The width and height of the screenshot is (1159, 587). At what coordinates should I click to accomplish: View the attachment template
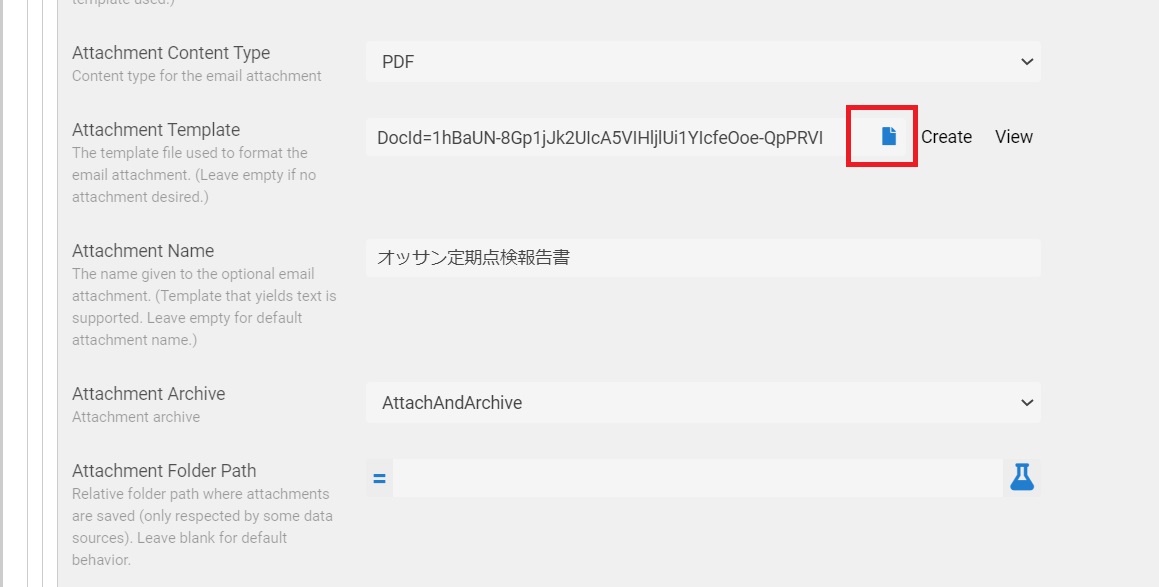pos(1013,137)
